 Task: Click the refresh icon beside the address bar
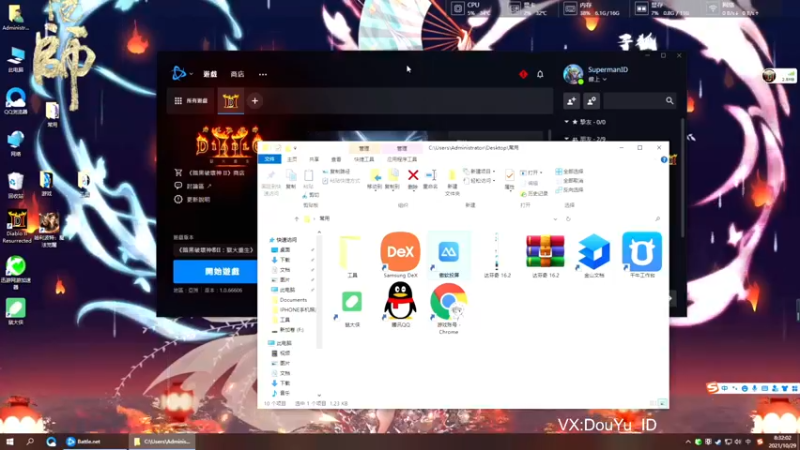pyautogui.click(x=568, y=219)
